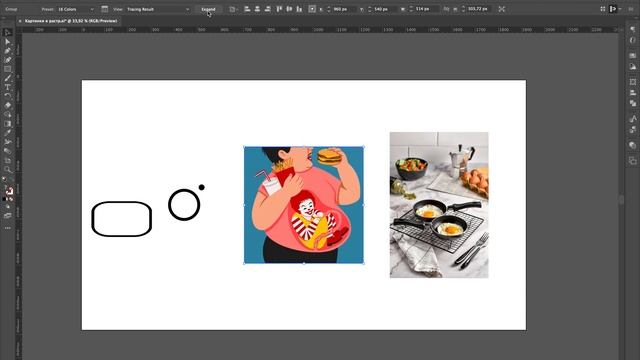Open the workspace switcher in top right
The width and height of the screenshot is (640, 360).
click(x=614, y=9)
